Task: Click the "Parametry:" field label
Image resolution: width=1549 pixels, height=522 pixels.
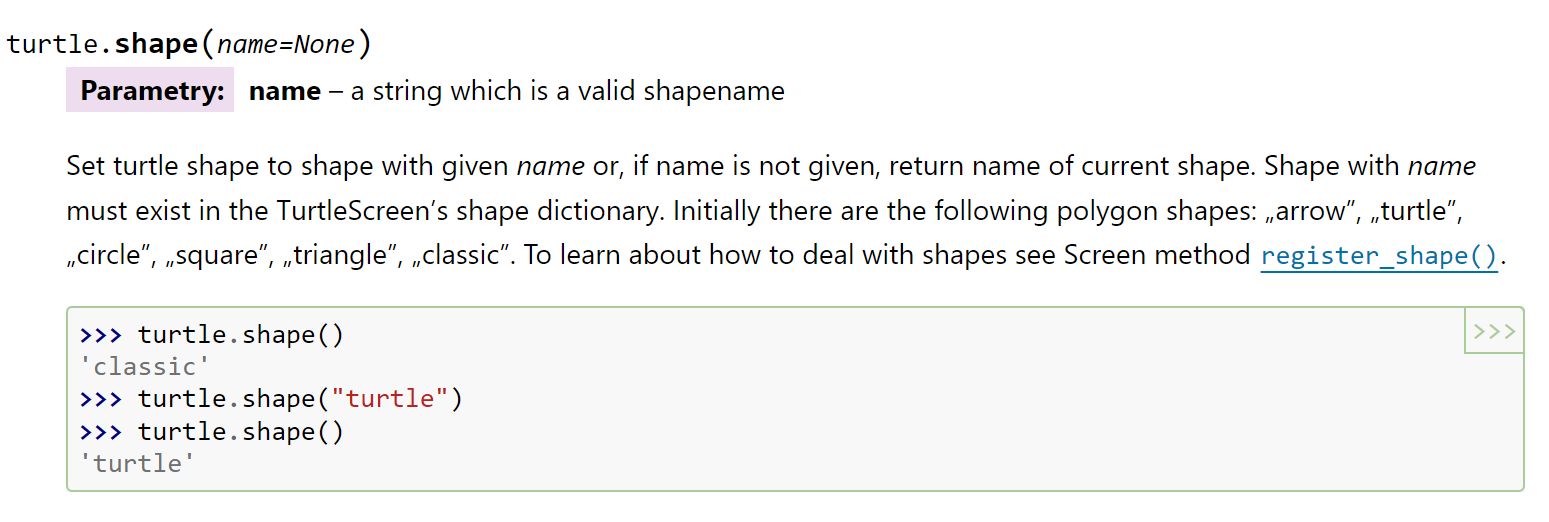Action: (151, 91)
